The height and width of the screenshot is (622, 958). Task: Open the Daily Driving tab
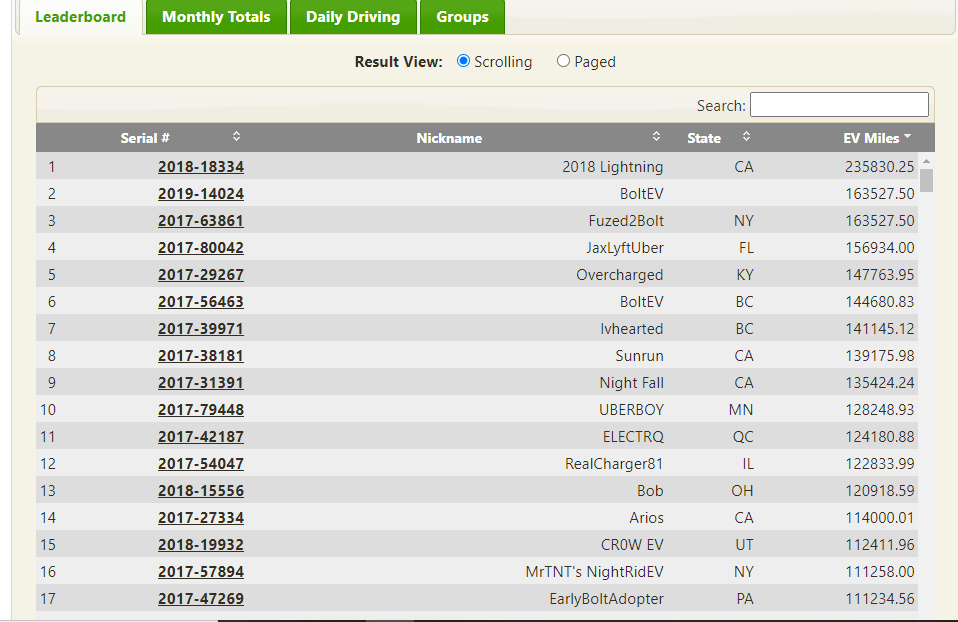pyautogui.click(x=353, y=17)
